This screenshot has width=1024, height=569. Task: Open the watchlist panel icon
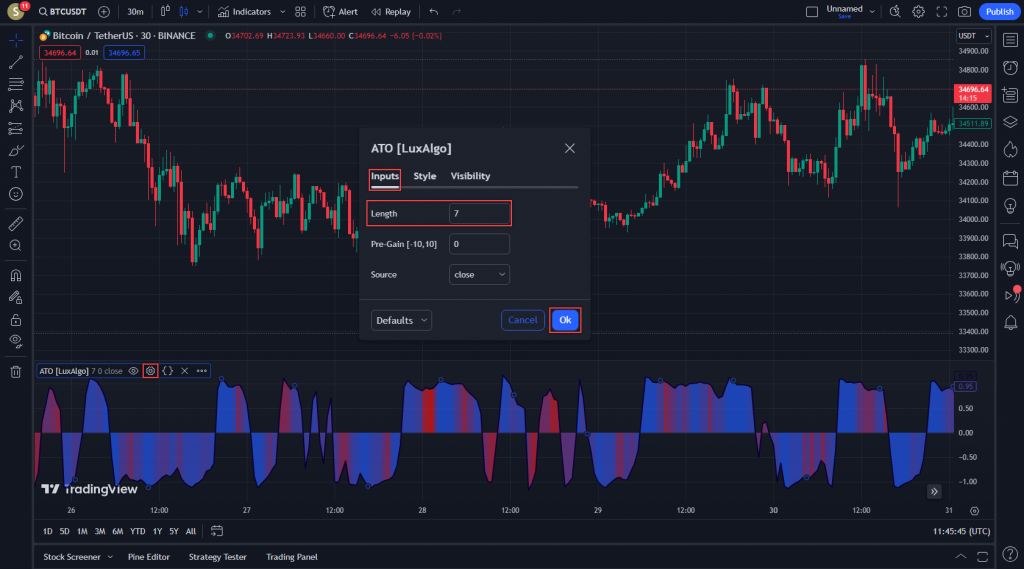pos(1010,41)
